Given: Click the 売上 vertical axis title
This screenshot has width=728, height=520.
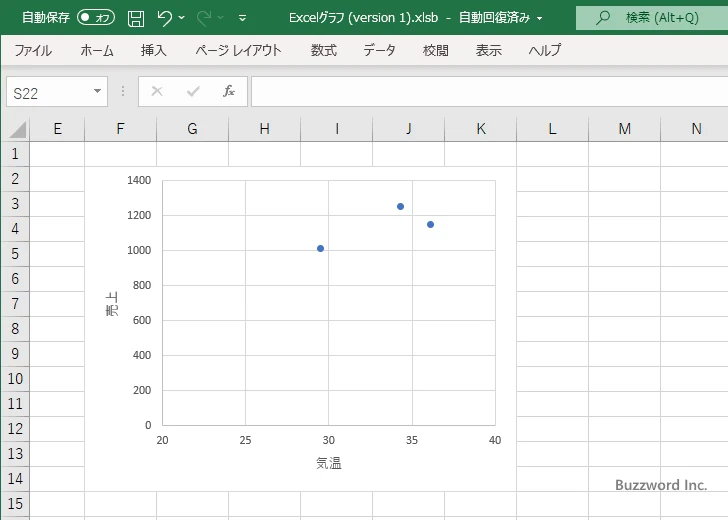Looking at the screenshot, I should 112,304.
